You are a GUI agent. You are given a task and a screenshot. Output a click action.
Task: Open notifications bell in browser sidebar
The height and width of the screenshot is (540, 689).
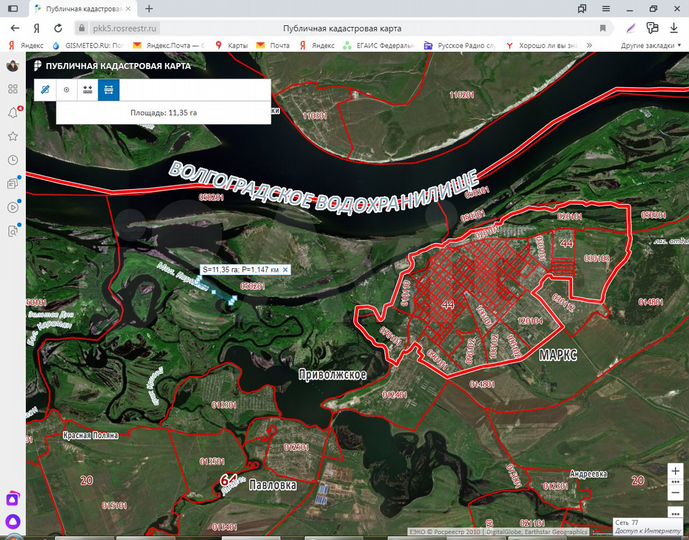13,113
